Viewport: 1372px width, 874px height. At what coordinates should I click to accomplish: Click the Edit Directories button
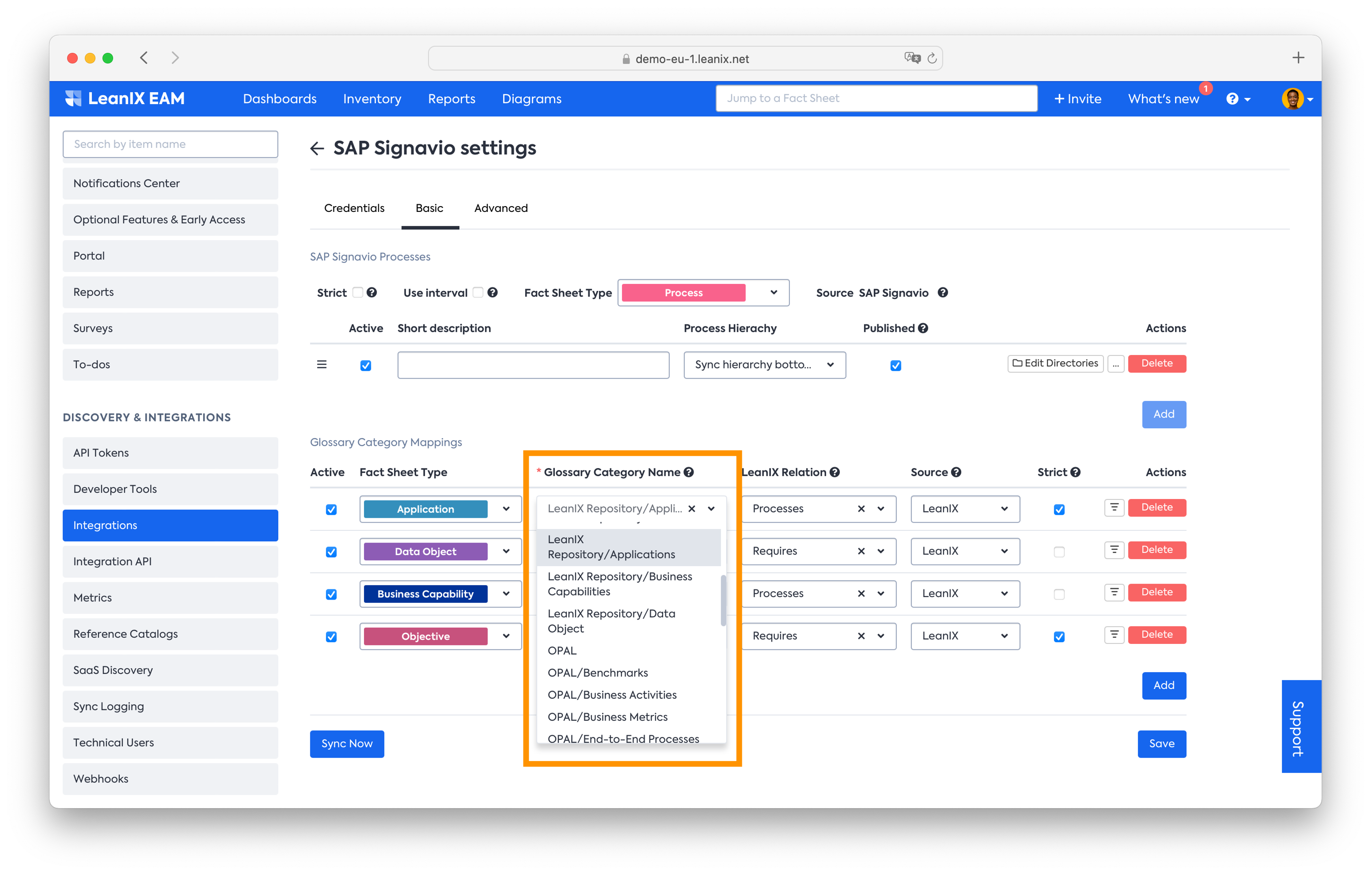(1055, 364)
